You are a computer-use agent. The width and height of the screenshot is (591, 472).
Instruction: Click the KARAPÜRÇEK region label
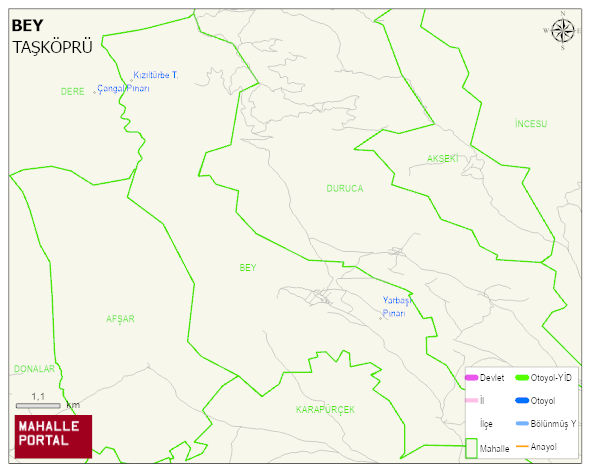pos(325,409)
